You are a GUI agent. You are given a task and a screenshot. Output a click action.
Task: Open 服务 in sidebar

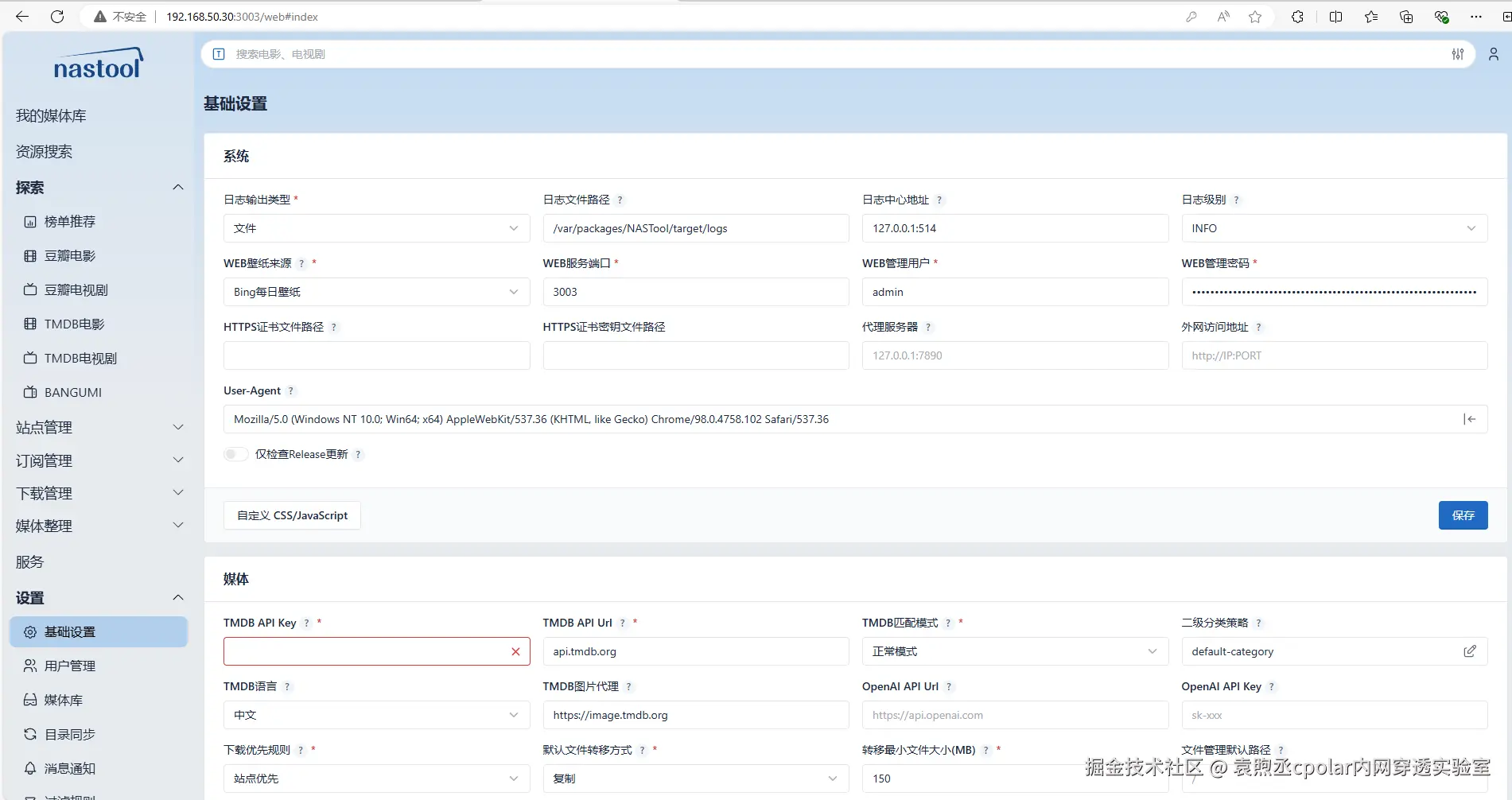29,562
